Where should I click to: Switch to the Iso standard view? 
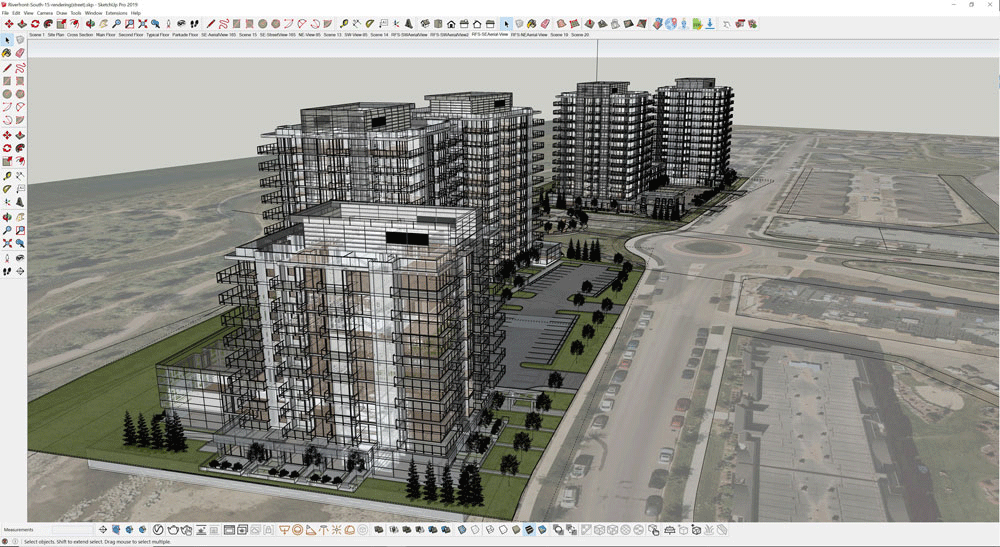[x=425, y=24]
